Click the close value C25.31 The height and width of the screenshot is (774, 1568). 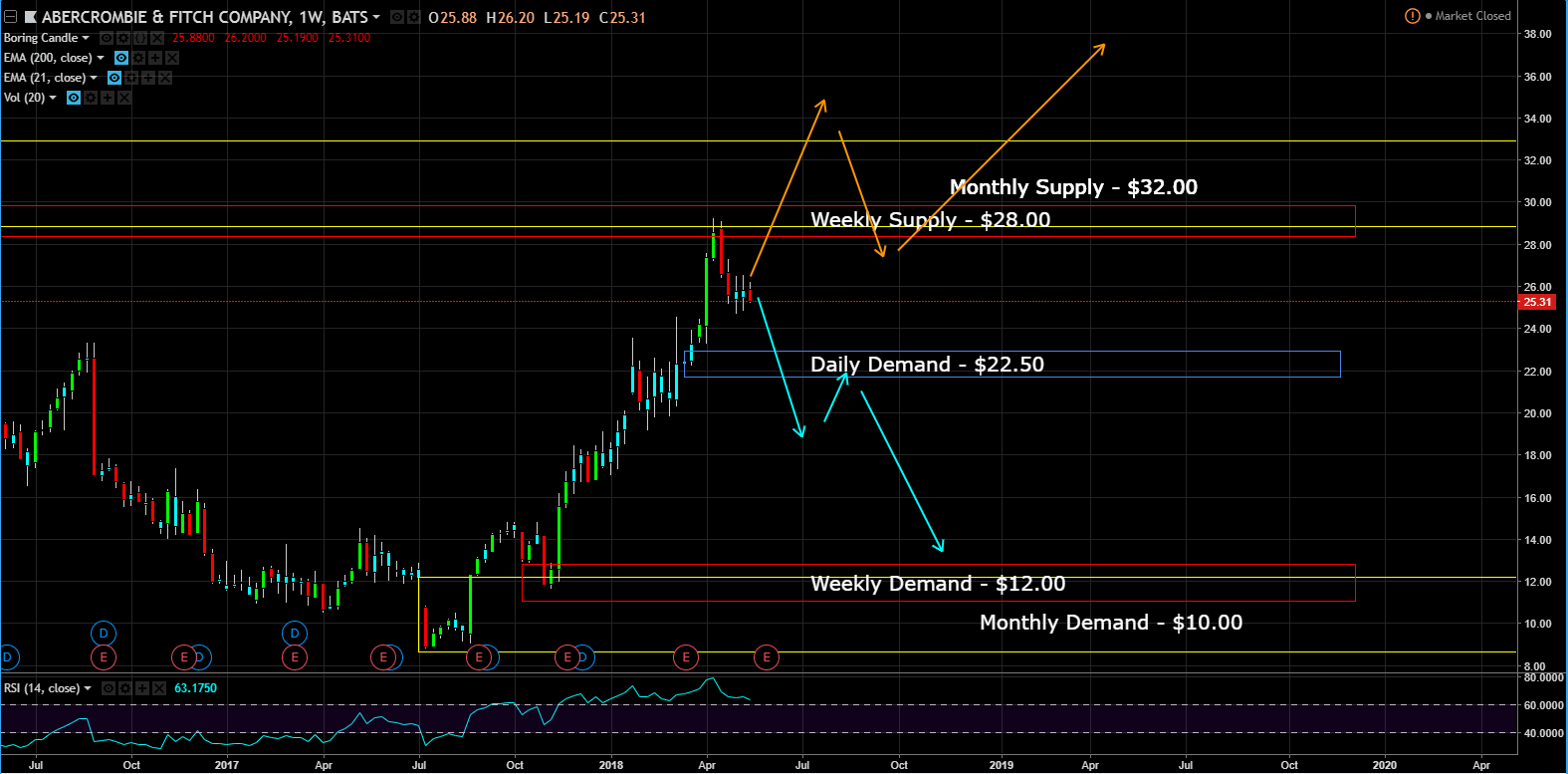(623, 17)
